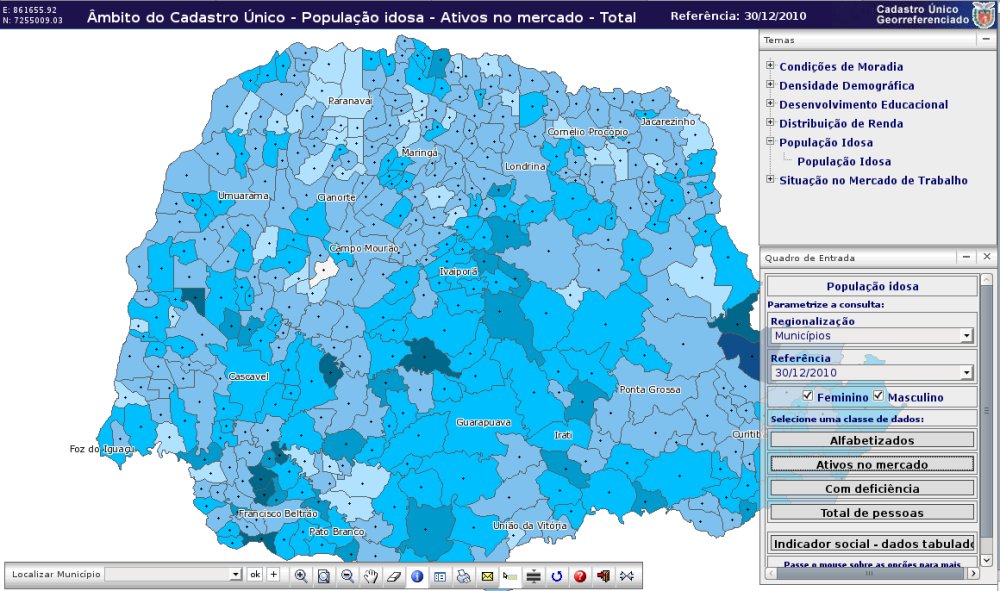Select the zoom in magnifier tool
1000x591 pixels.
[x=301, y=575]
